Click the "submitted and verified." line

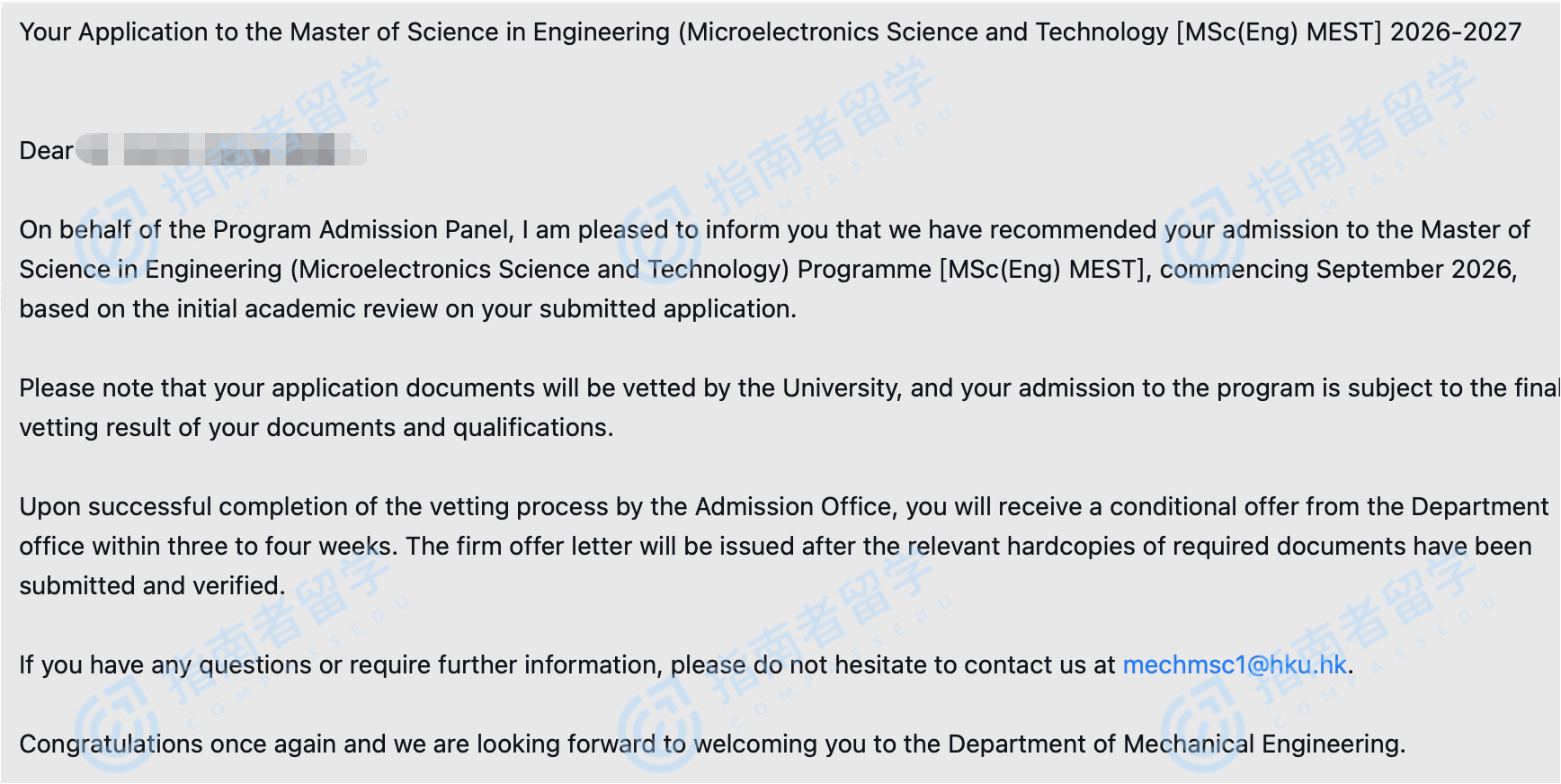(x=152, y=586)
